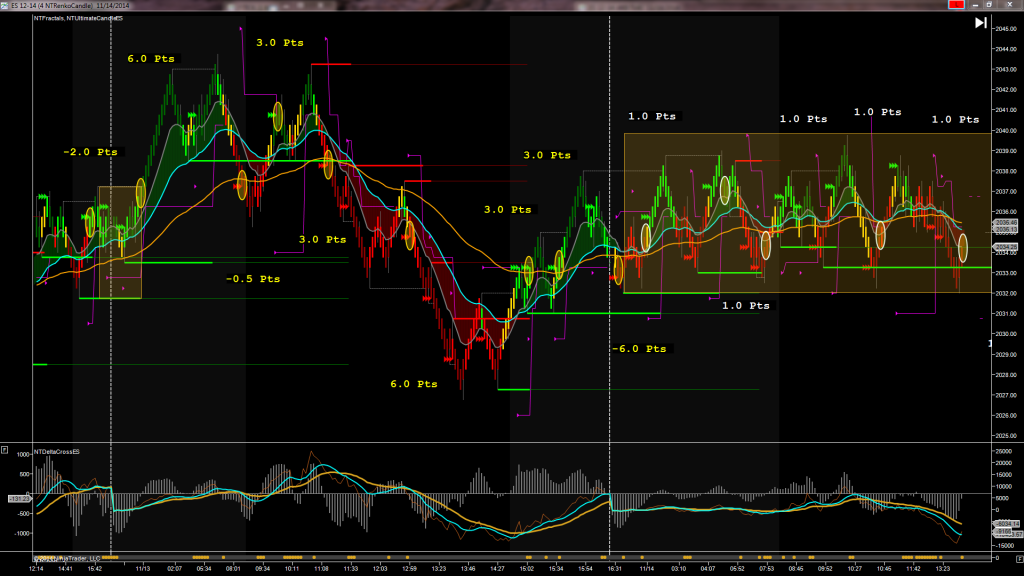Click the 25000 label on indicator axis
The image size is (1024, 576).
click(x=1002, y=451)
